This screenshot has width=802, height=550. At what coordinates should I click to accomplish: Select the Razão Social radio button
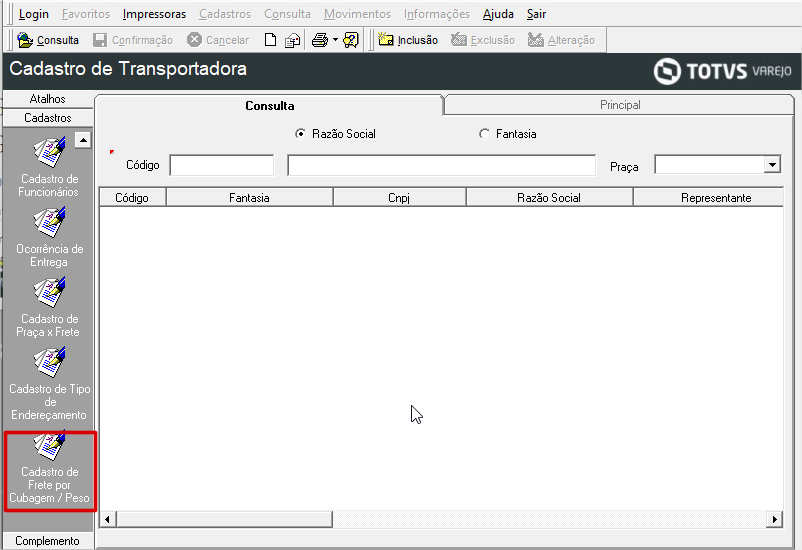[x=300, y=134]
